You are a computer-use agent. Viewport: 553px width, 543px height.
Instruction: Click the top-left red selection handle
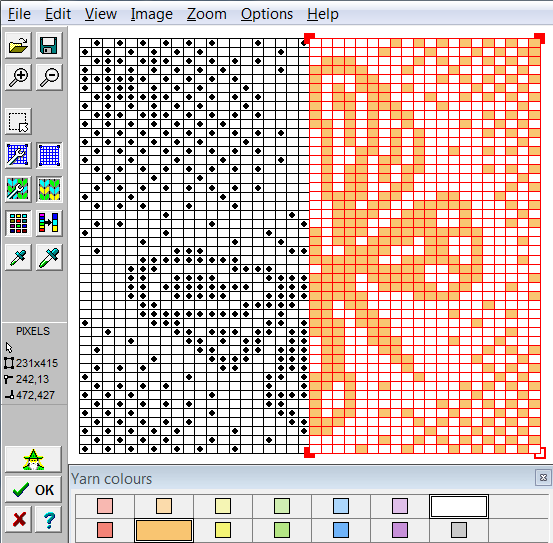(309, 38)
